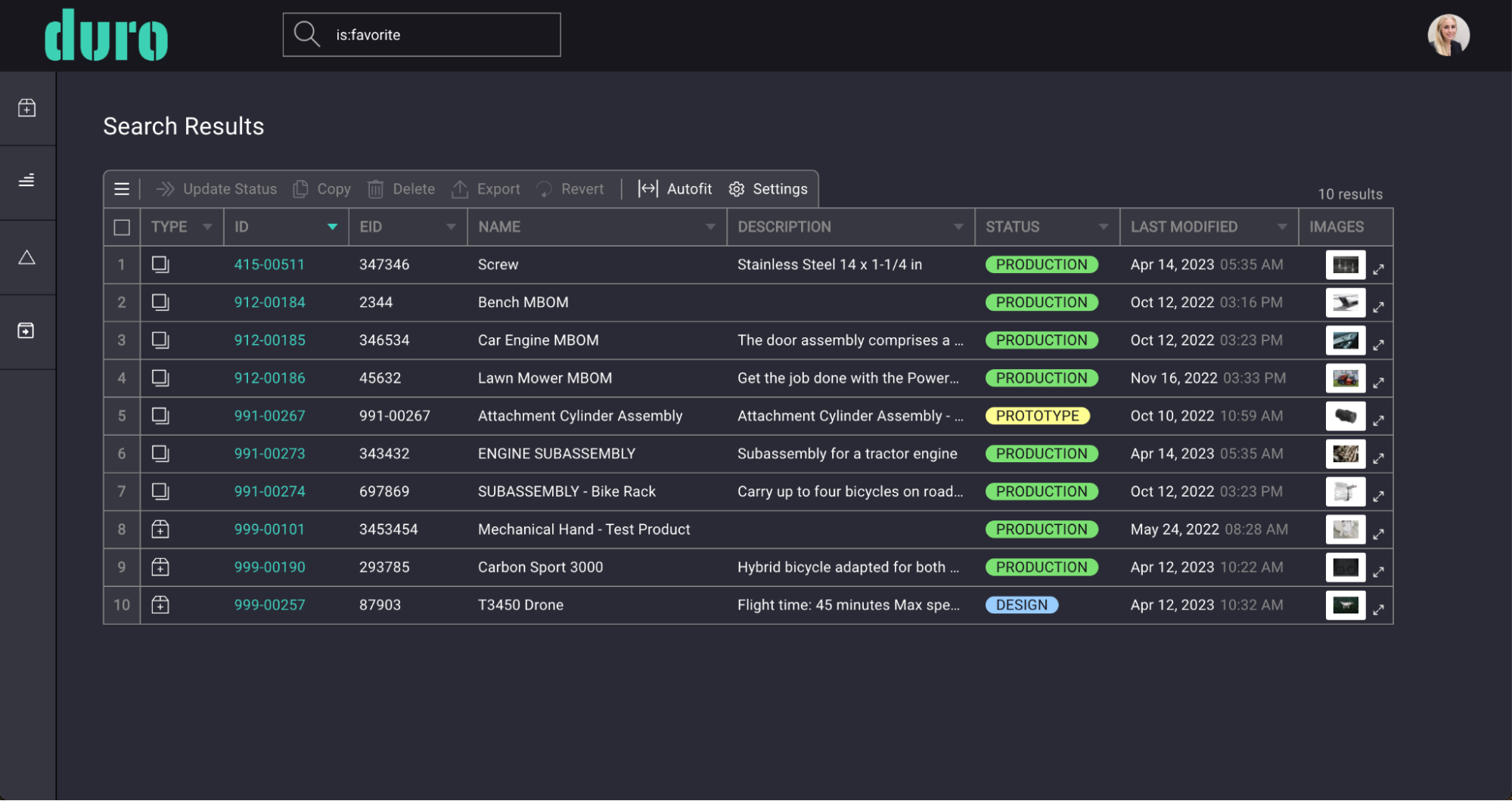The width and height of the screenshot is (1512, 801).
Task: Expand the image for the Screw row
Action: 1378,269
